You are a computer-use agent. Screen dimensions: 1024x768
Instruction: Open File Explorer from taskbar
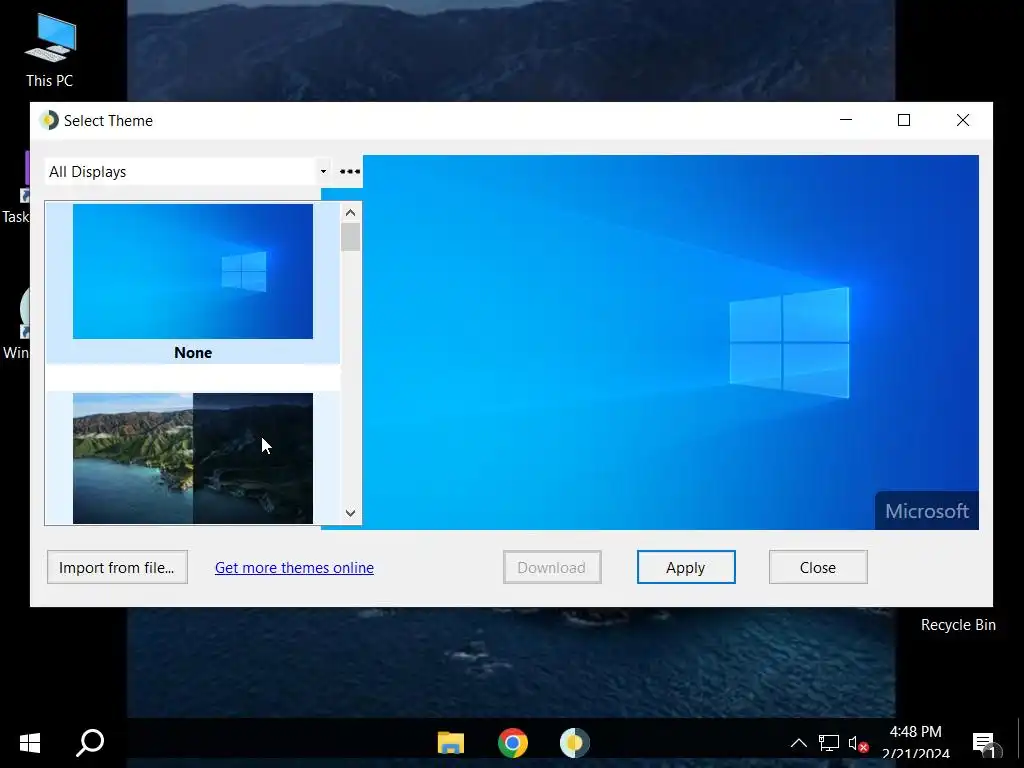451,743
